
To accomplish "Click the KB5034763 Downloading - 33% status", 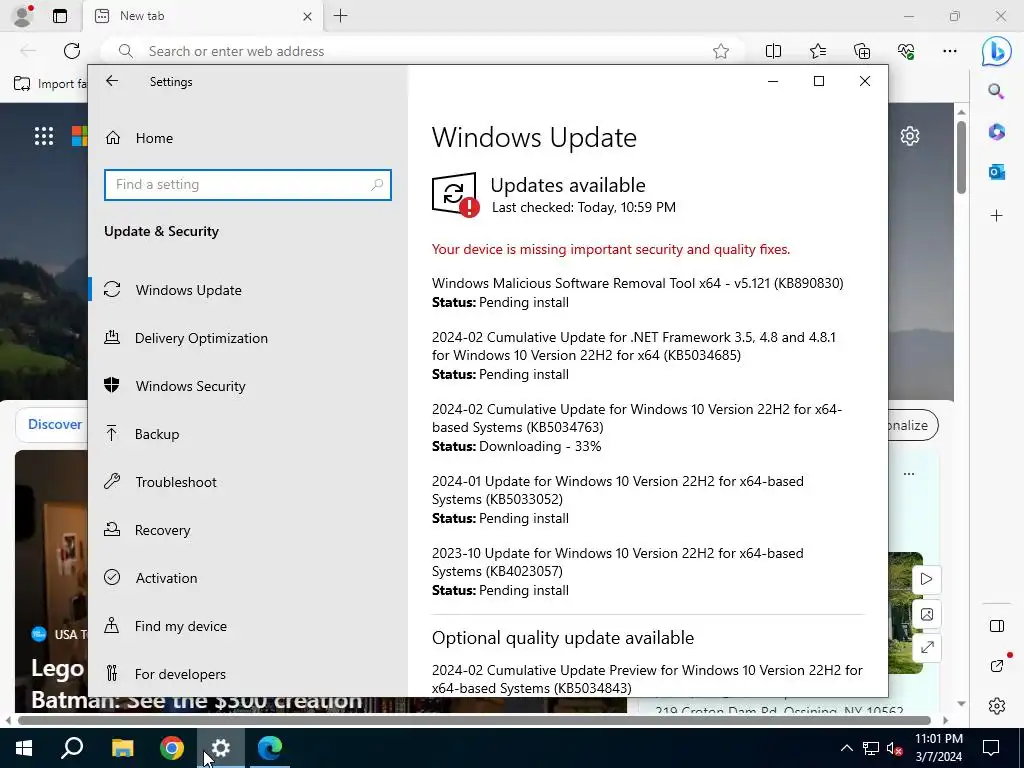I will pyautogui.click(x=517, y=447).
